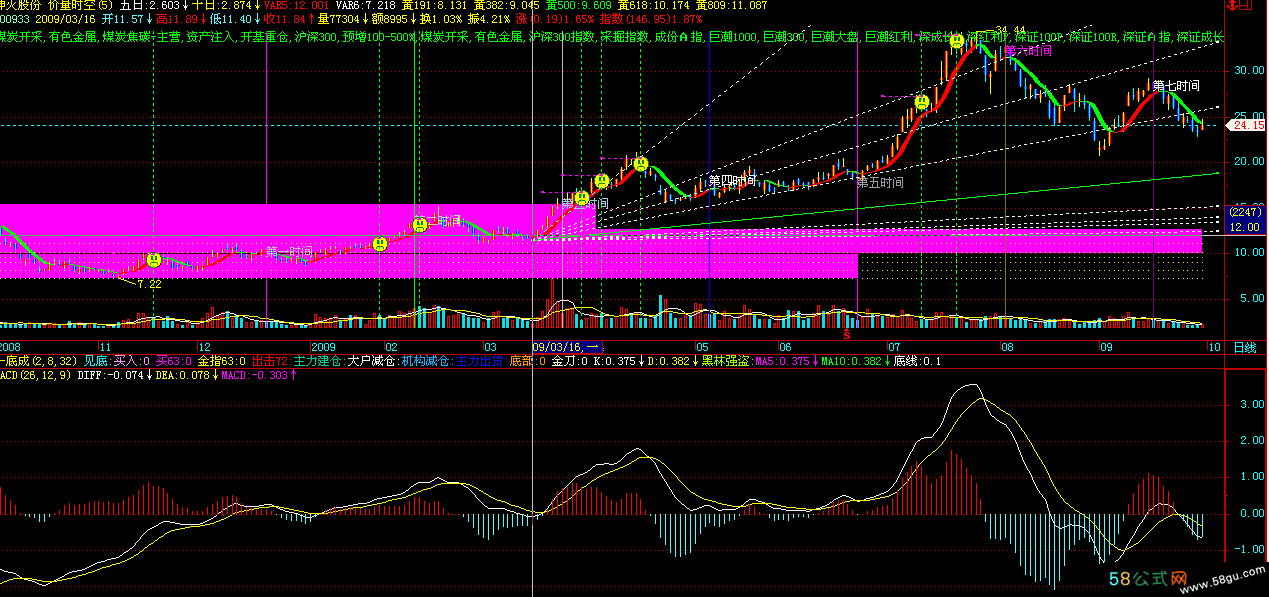Click the 3.00 value on the MACD axis
Image resolution: width=1269 pixels, height=597 pixels.
coord(1251,405)
